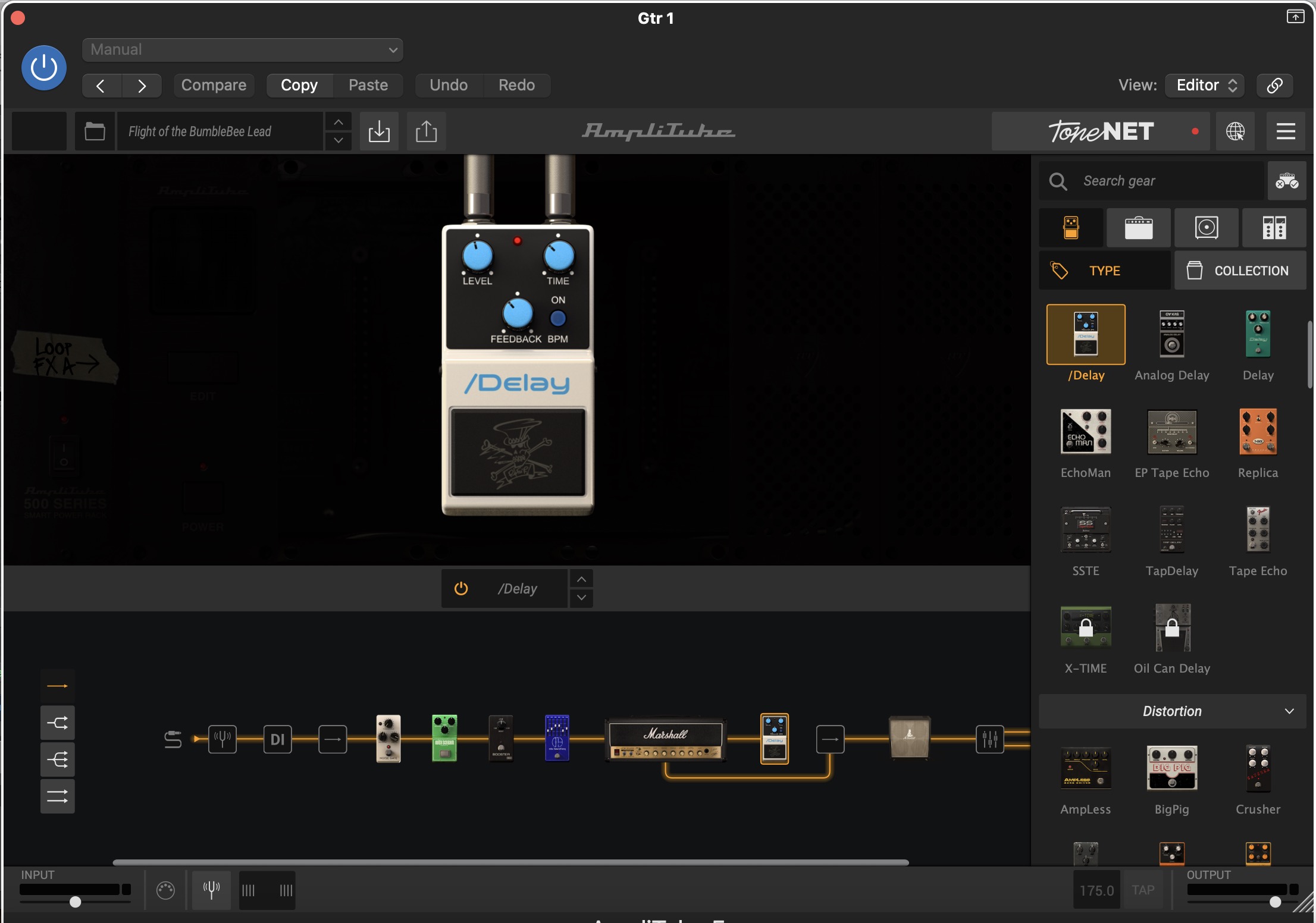Click the Redo button
The width and height of the screenshot is (1316, 923).
(x=516, y=85)
